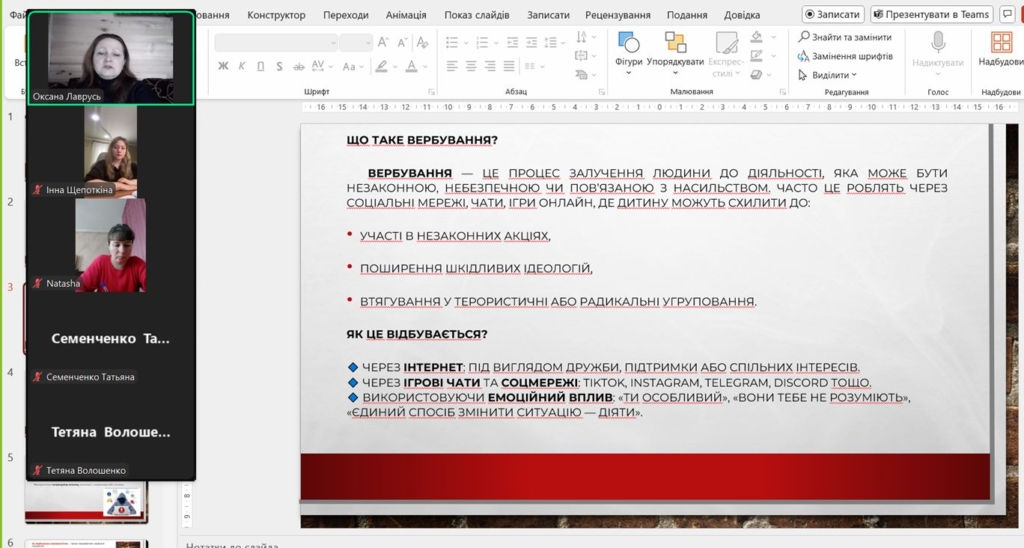Apply bulleted list formatting
Viewport: 1024px width, 548px height.
pos(453,42)
